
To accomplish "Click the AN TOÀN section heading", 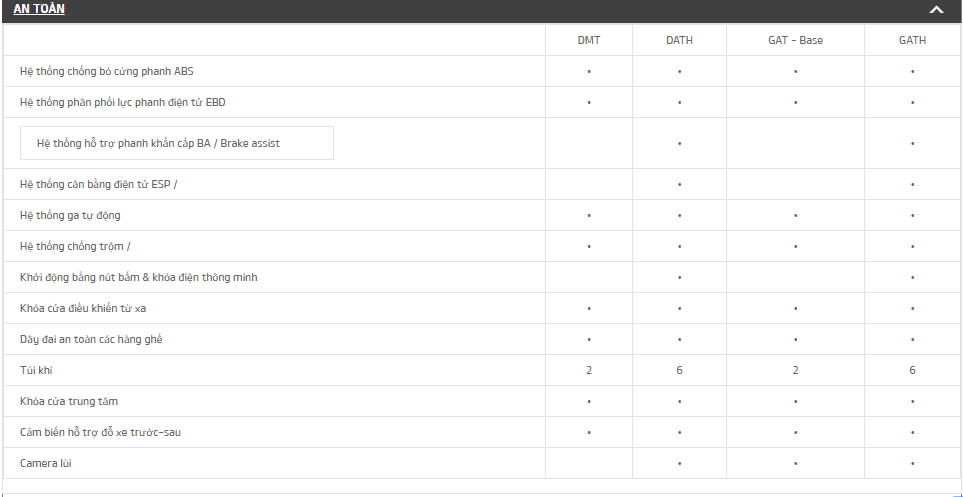I will click(x=40, y=10).
